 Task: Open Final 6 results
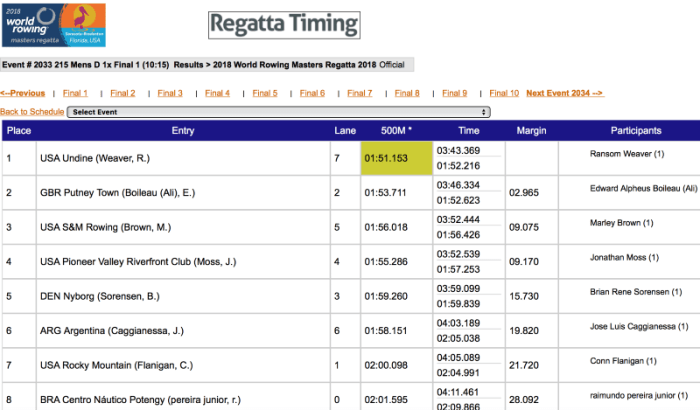(312, 93)
